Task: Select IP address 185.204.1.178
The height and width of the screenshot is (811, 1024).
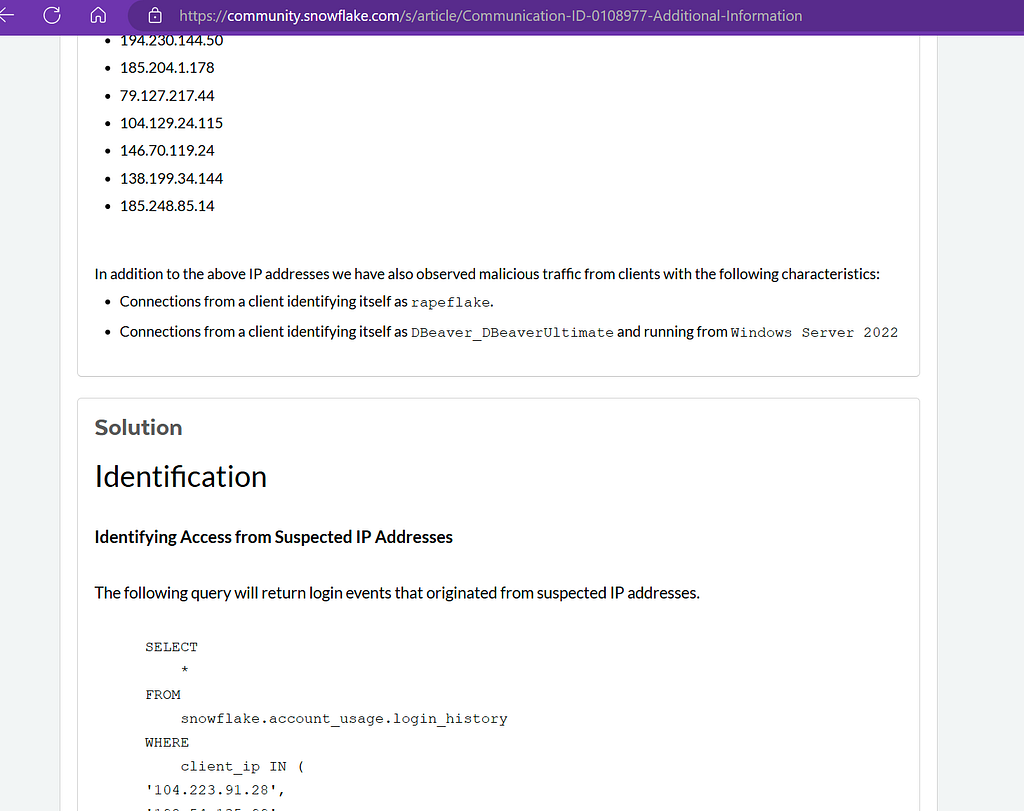Action: (x=167, y=68)
